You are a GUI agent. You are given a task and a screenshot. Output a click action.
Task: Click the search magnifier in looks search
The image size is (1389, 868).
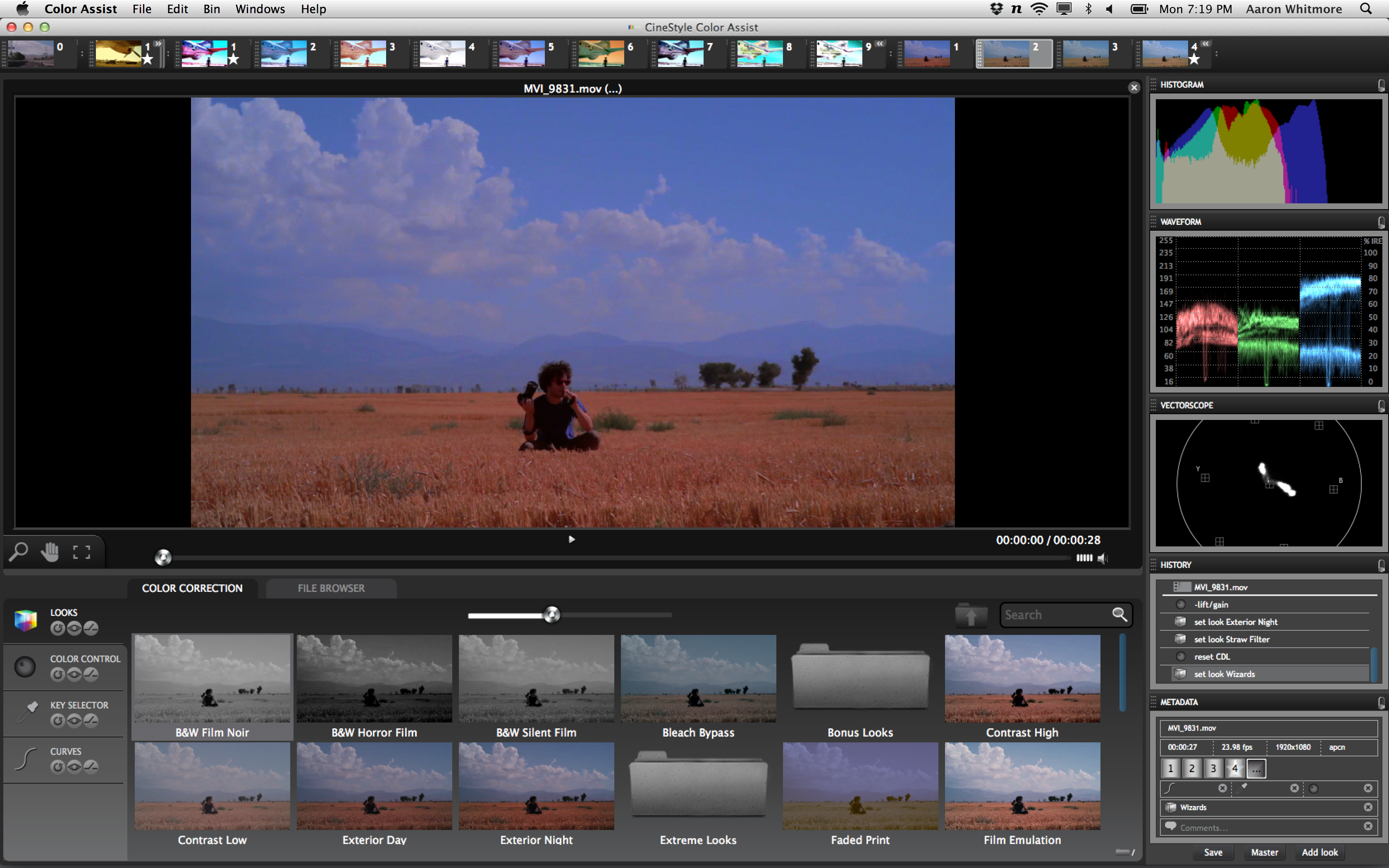pos(1119,615)
